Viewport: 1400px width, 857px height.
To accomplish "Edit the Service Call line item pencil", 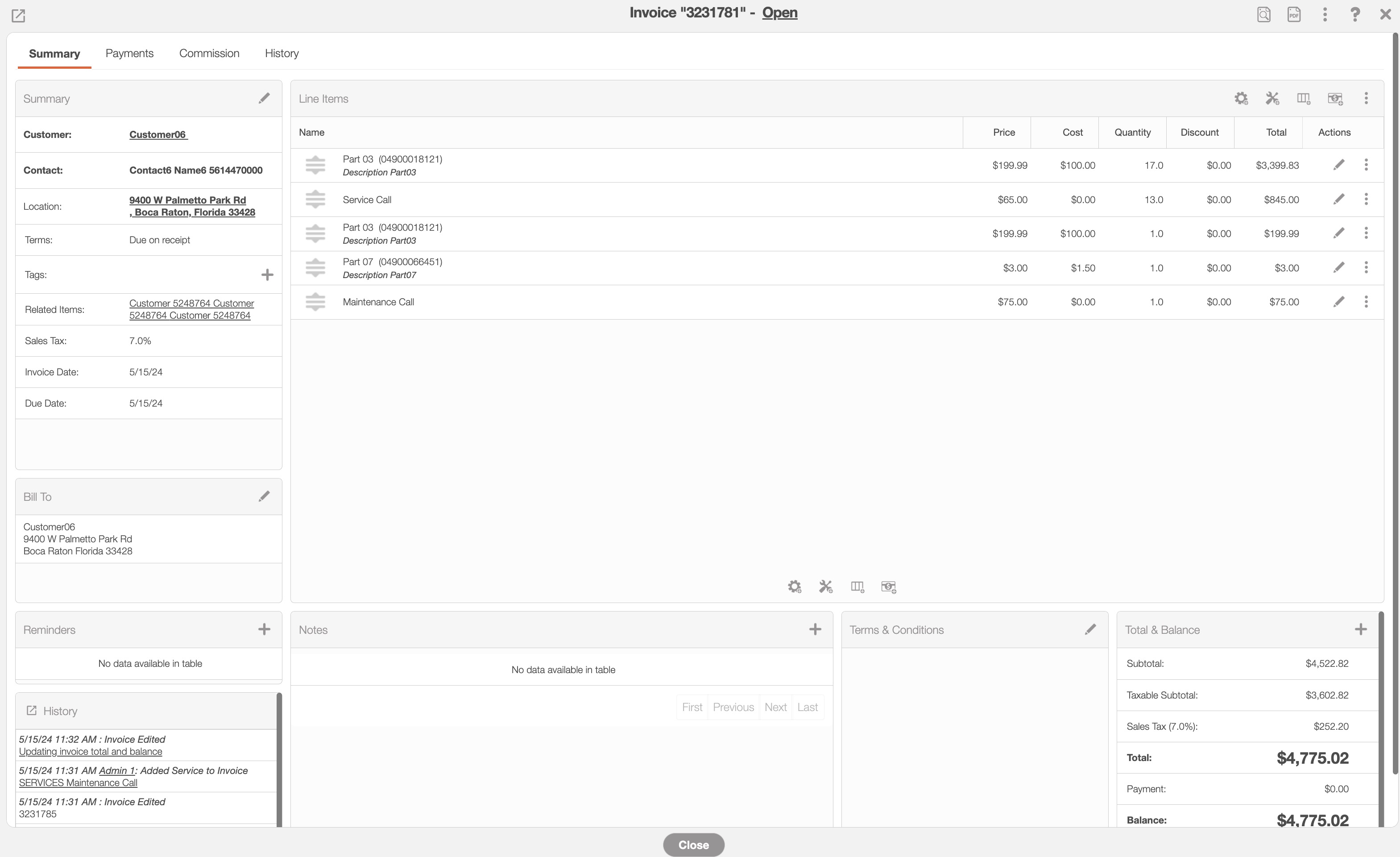I will pos(1338,200).
